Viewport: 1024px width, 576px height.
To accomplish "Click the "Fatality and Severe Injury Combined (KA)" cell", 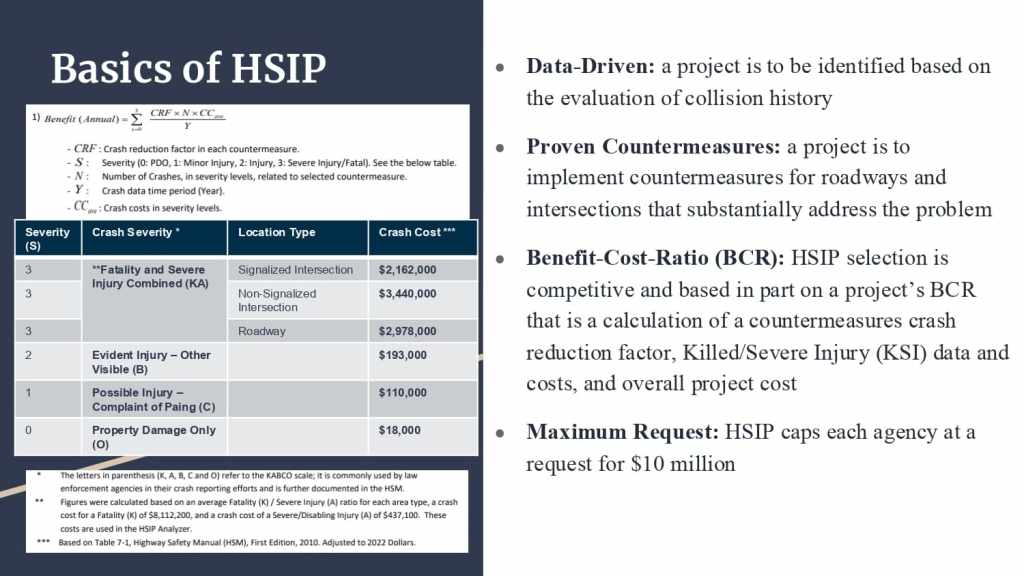I will (148, 276).
